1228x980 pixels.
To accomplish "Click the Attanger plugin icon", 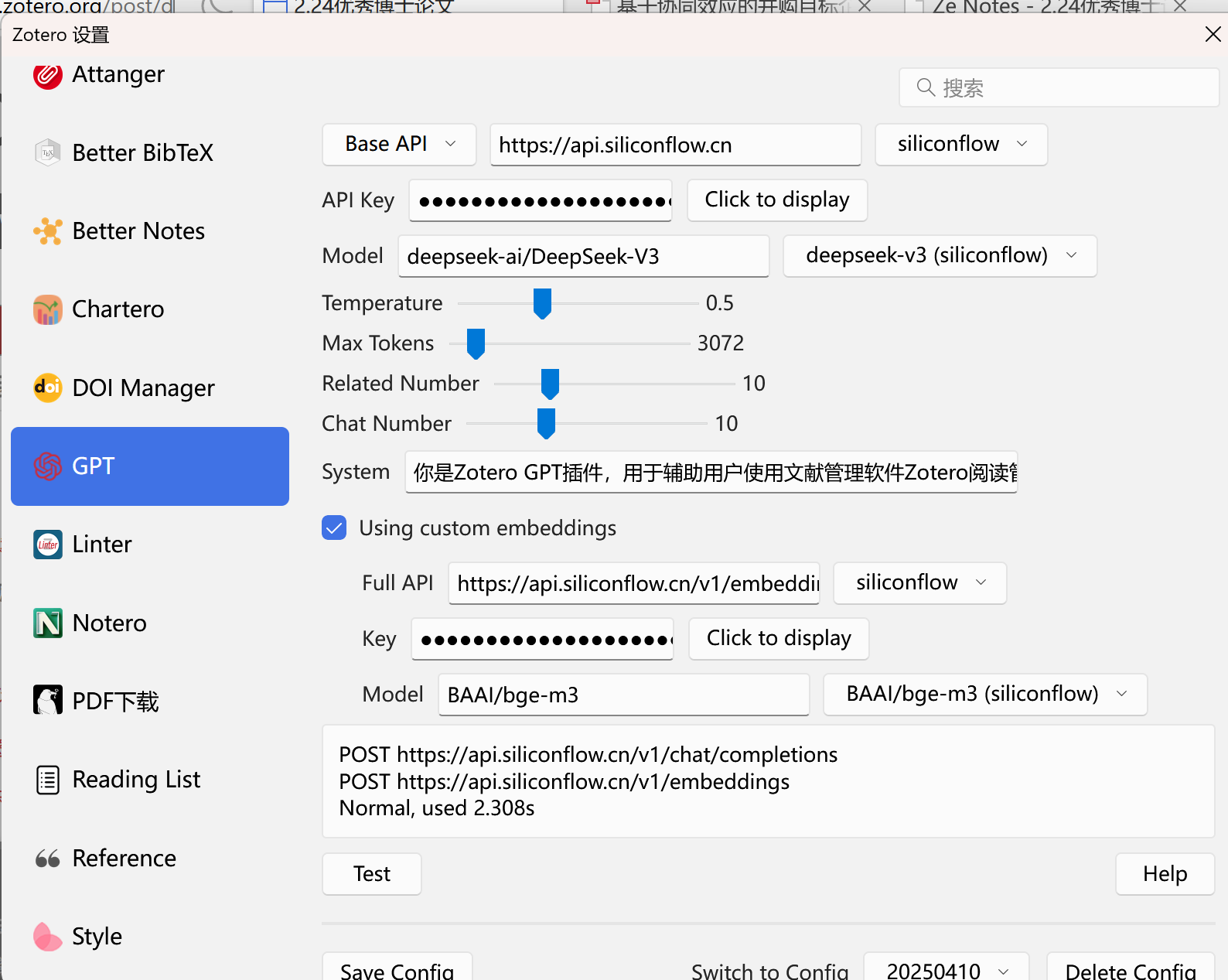I will (48, 75).
